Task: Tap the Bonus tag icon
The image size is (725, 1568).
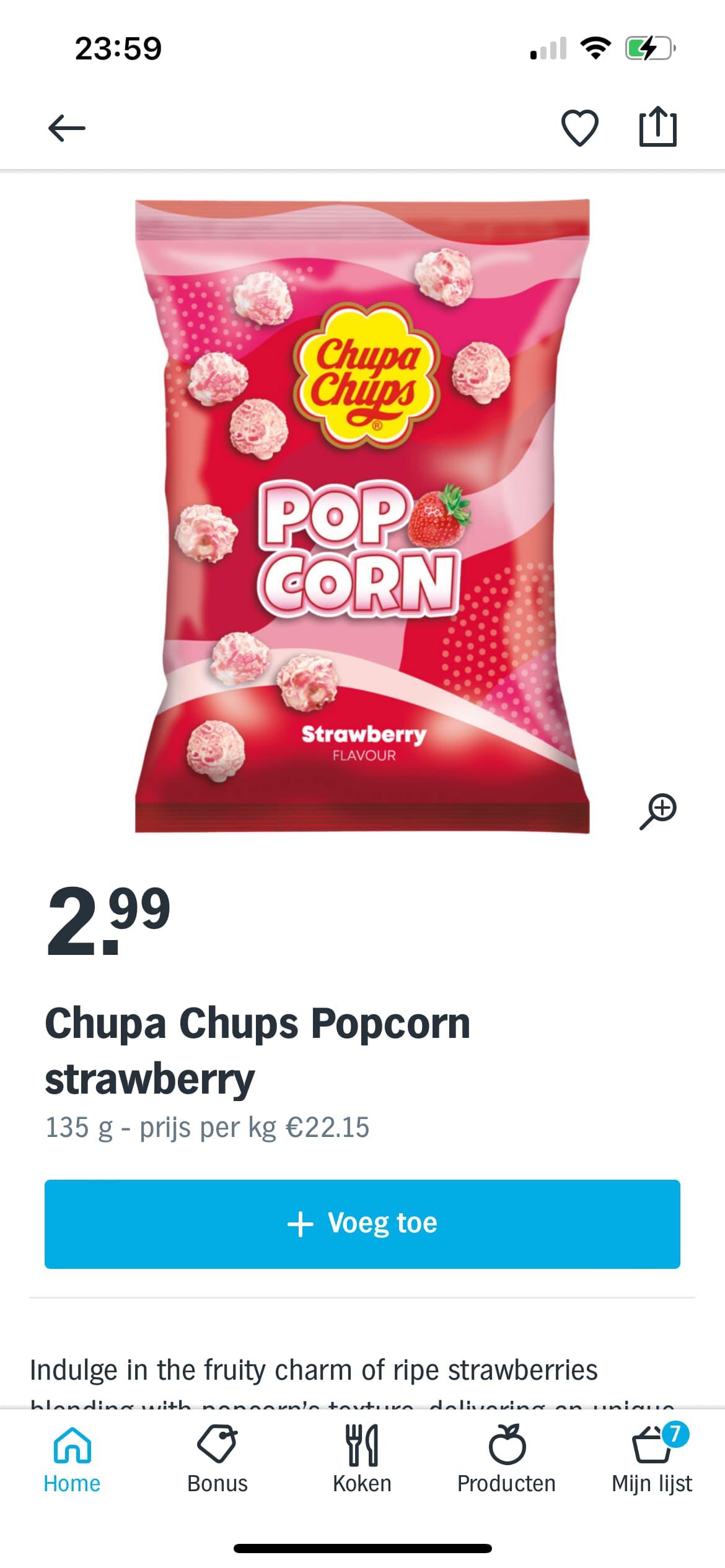Action: (x=217, y=1444)
